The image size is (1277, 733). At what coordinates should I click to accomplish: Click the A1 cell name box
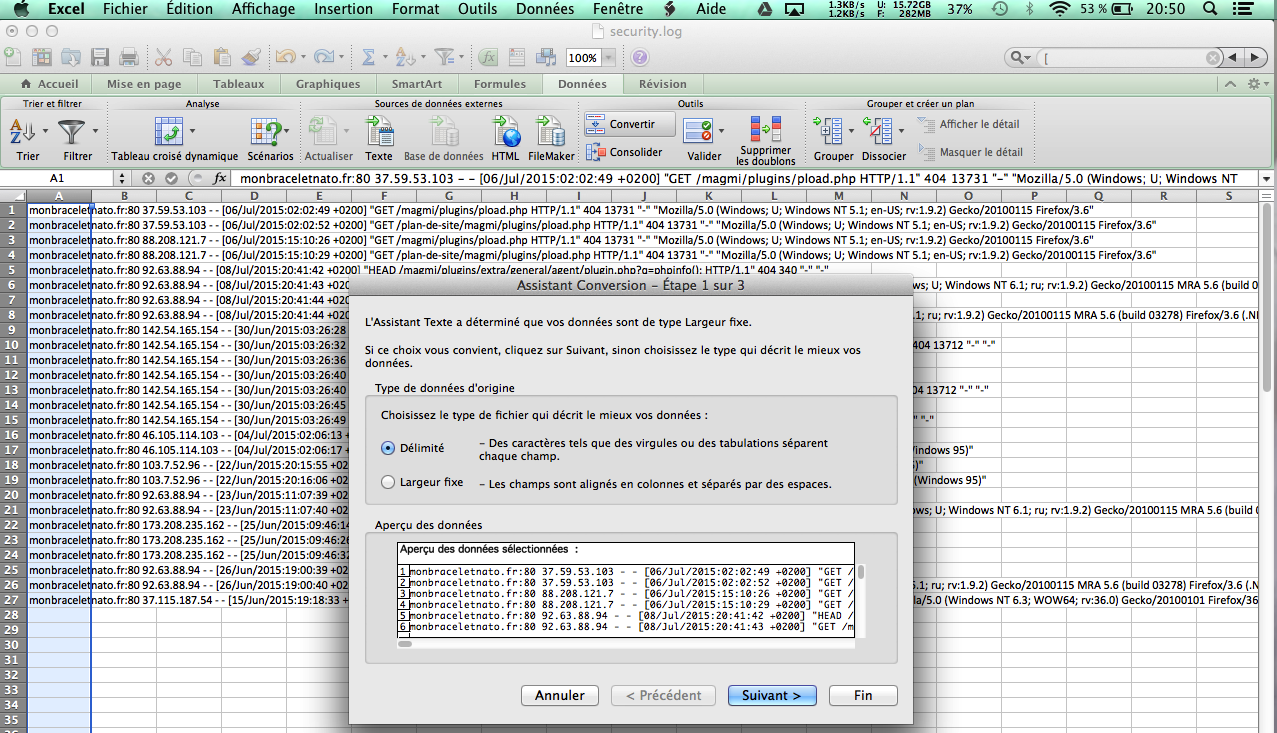[57, 178]
